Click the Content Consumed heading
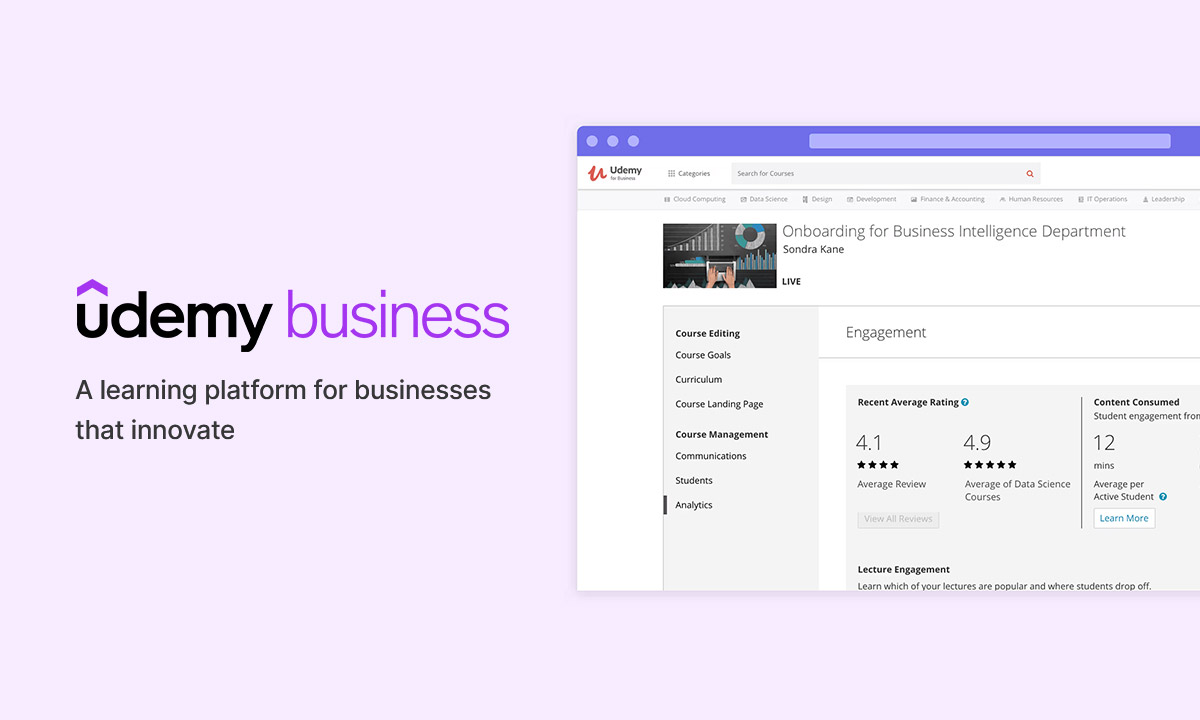1200x720 pixels. pyautogui.click(x=1137, y=402)
